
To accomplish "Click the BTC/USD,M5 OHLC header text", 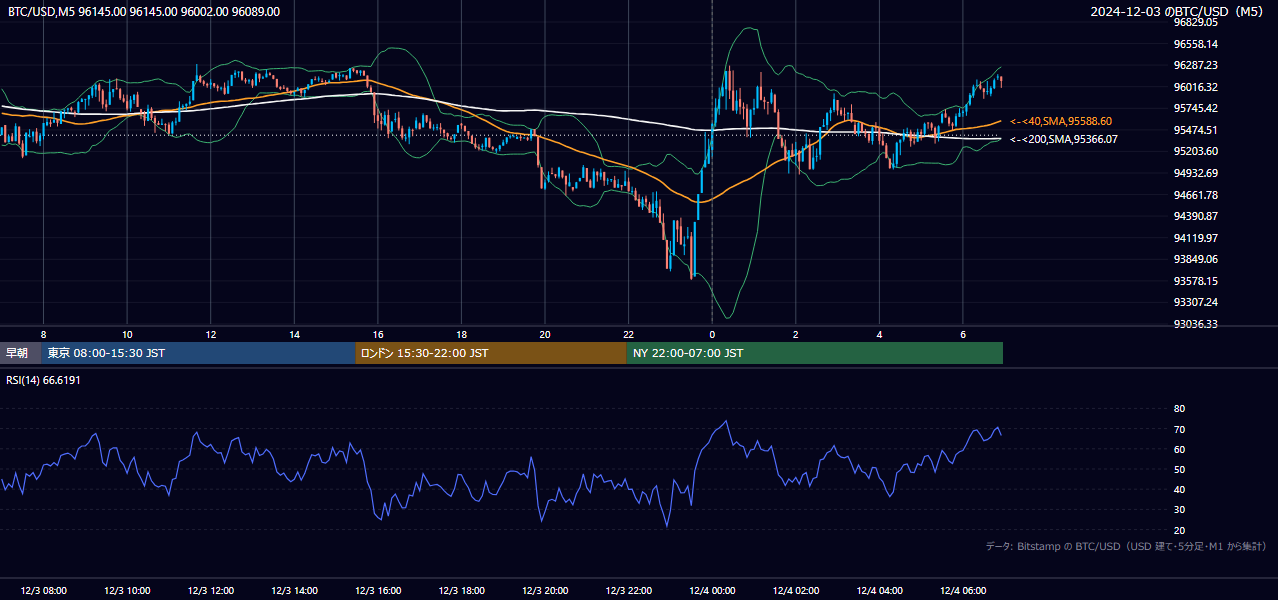I will click(144, 12).
